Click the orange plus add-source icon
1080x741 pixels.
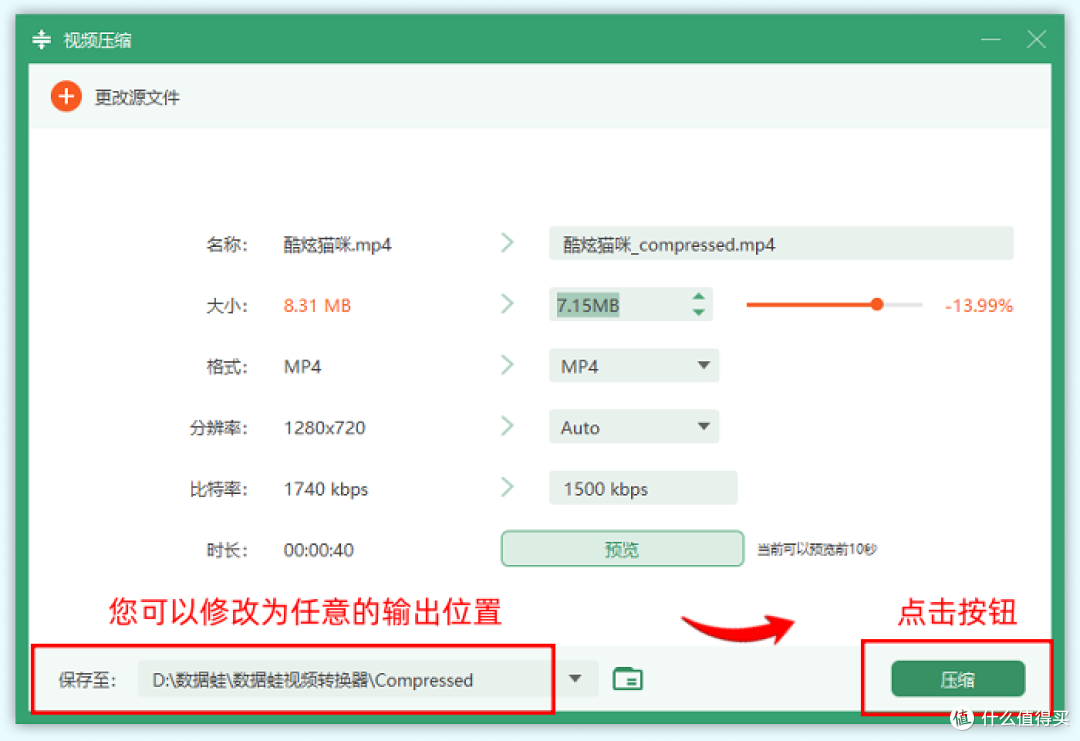point(66,96)
